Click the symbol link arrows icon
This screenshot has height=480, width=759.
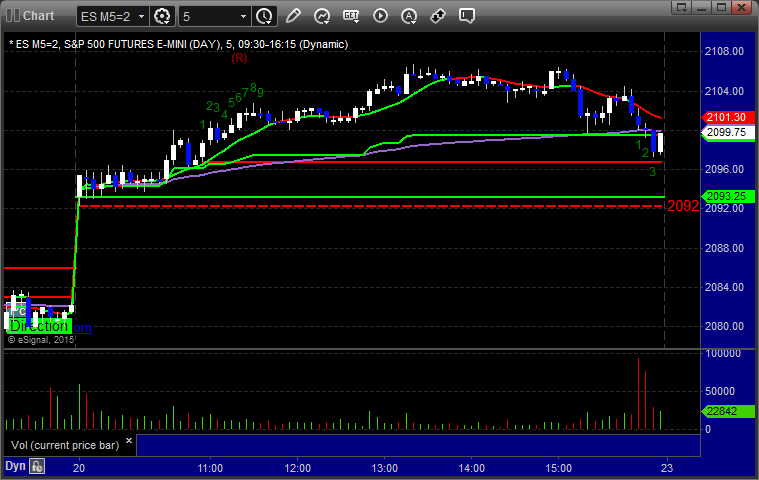pos(438,16)
